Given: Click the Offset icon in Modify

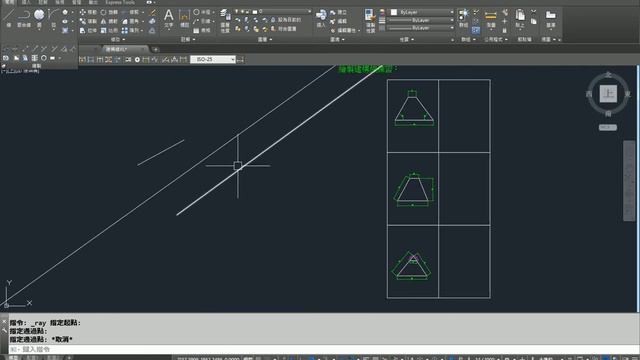Looking at the screenshot, I should pos(152,31).
